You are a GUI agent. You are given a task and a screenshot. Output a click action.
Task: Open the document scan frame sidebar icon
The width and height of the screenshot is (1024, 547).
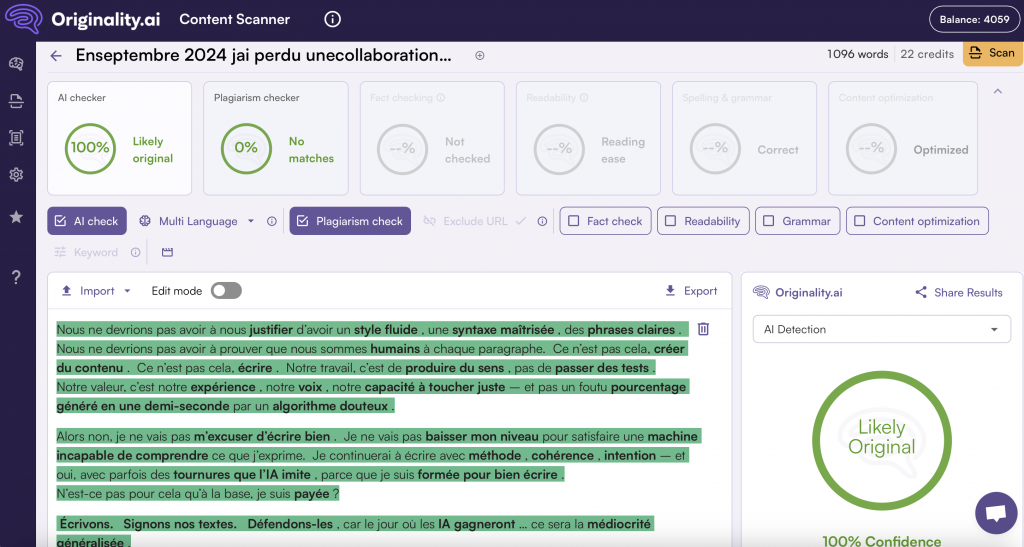[16, 138]
